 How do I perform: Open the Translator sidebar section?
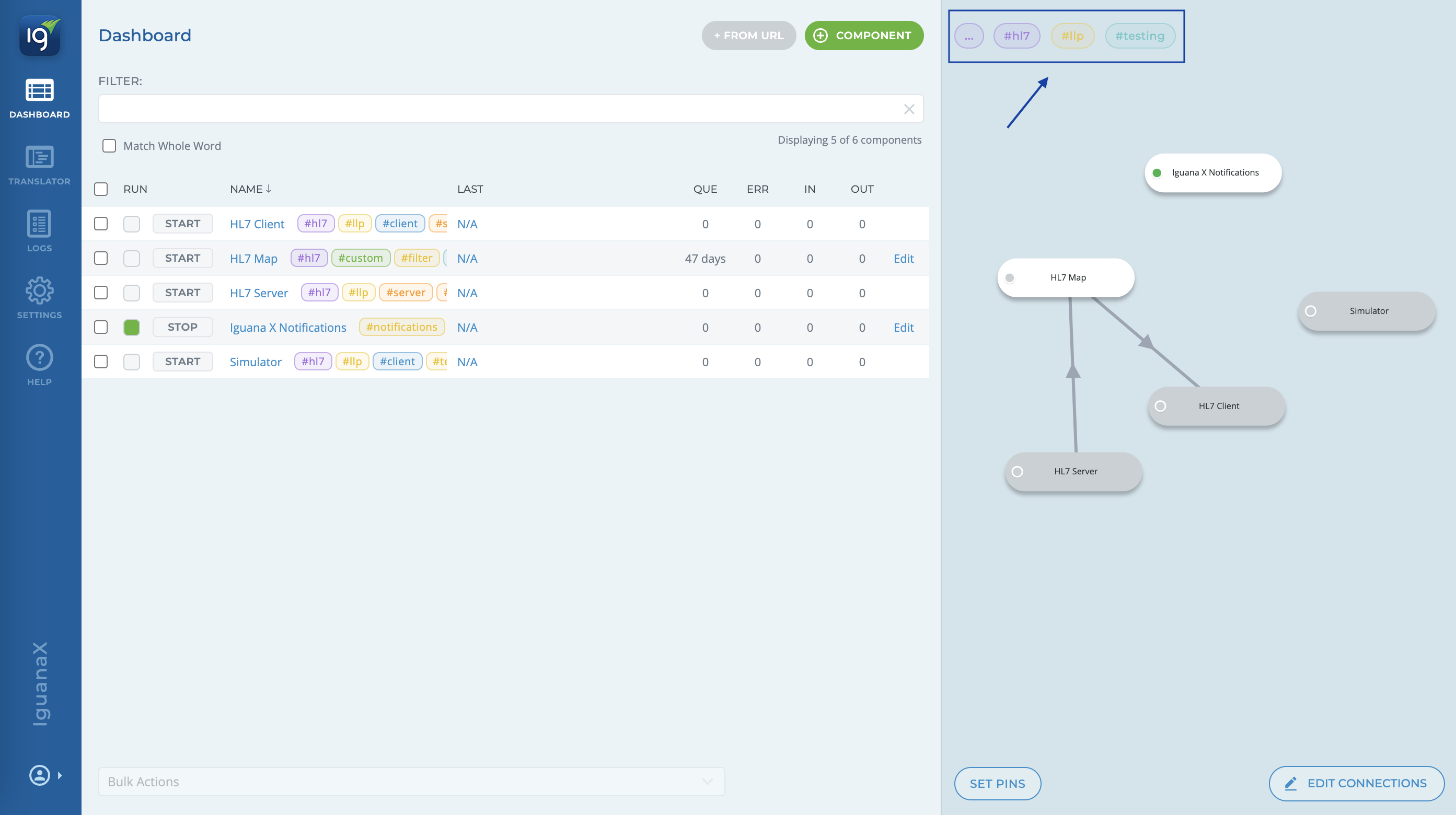pos(40,166)
